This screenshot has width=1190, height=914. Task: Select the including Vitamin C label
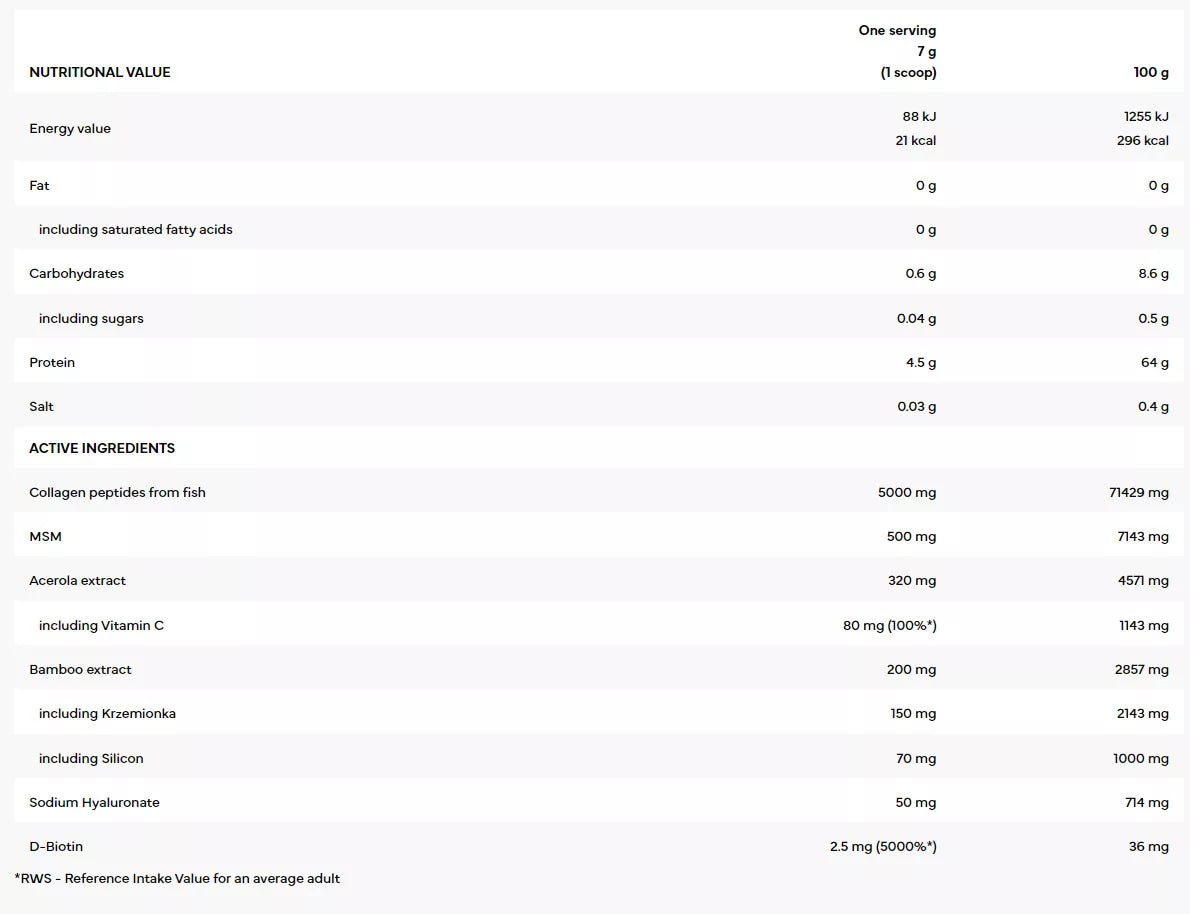(x=101, y=625)
